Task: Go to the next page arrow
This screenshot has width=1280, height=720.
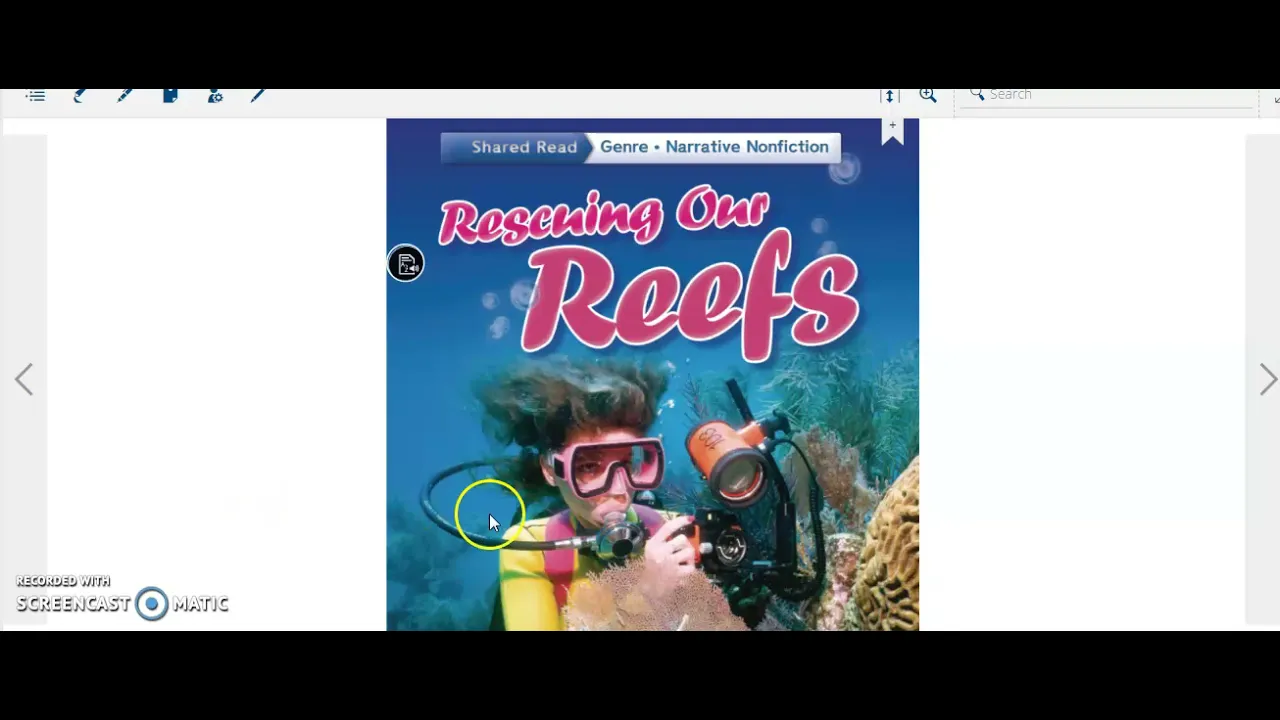Action: click(1268, 380)
